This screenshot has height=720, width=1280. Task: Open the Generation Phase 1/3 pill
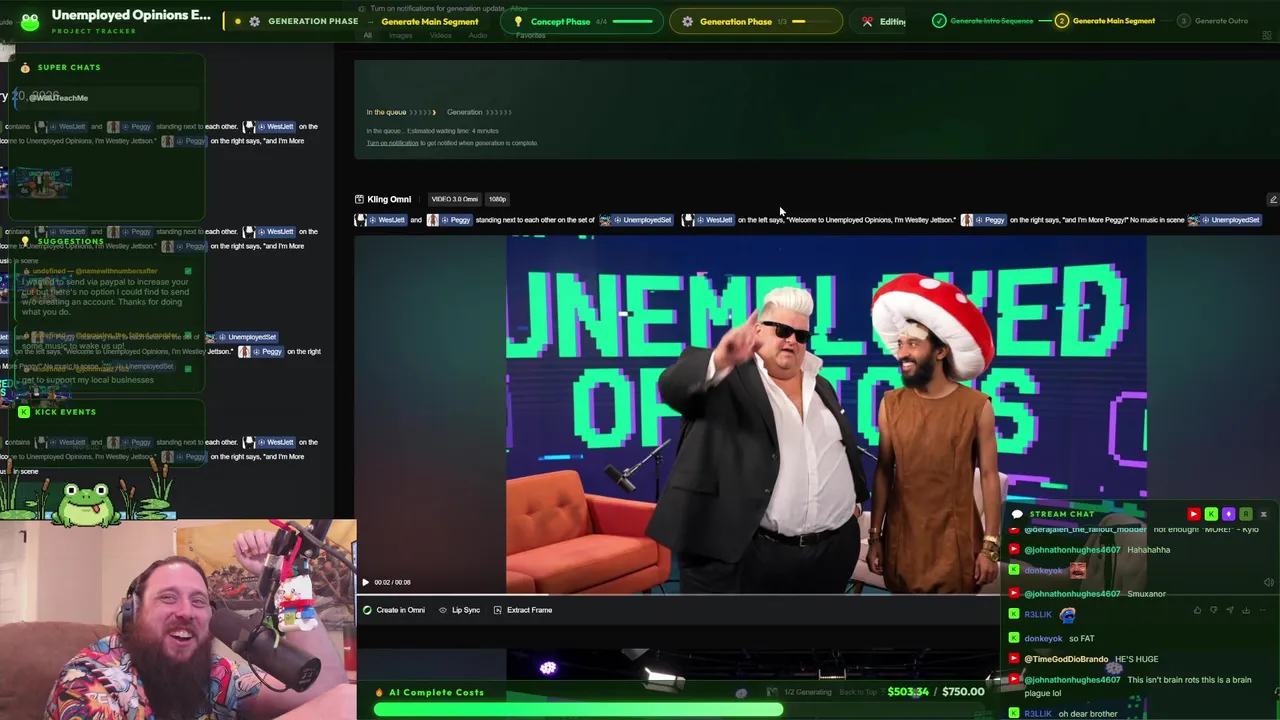point(756,21)
